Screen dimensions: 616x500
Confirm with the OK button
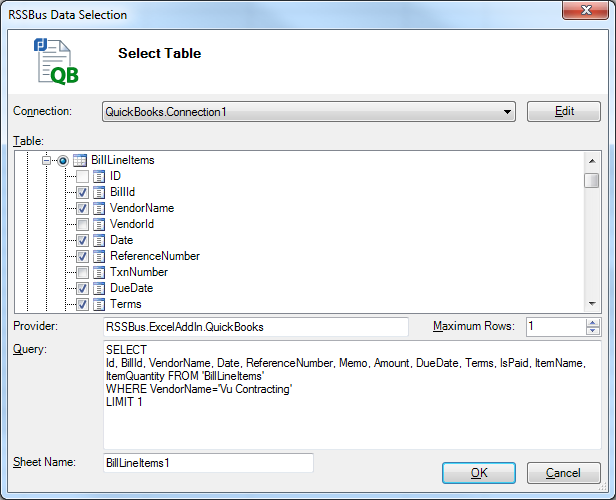pos(479,472)
